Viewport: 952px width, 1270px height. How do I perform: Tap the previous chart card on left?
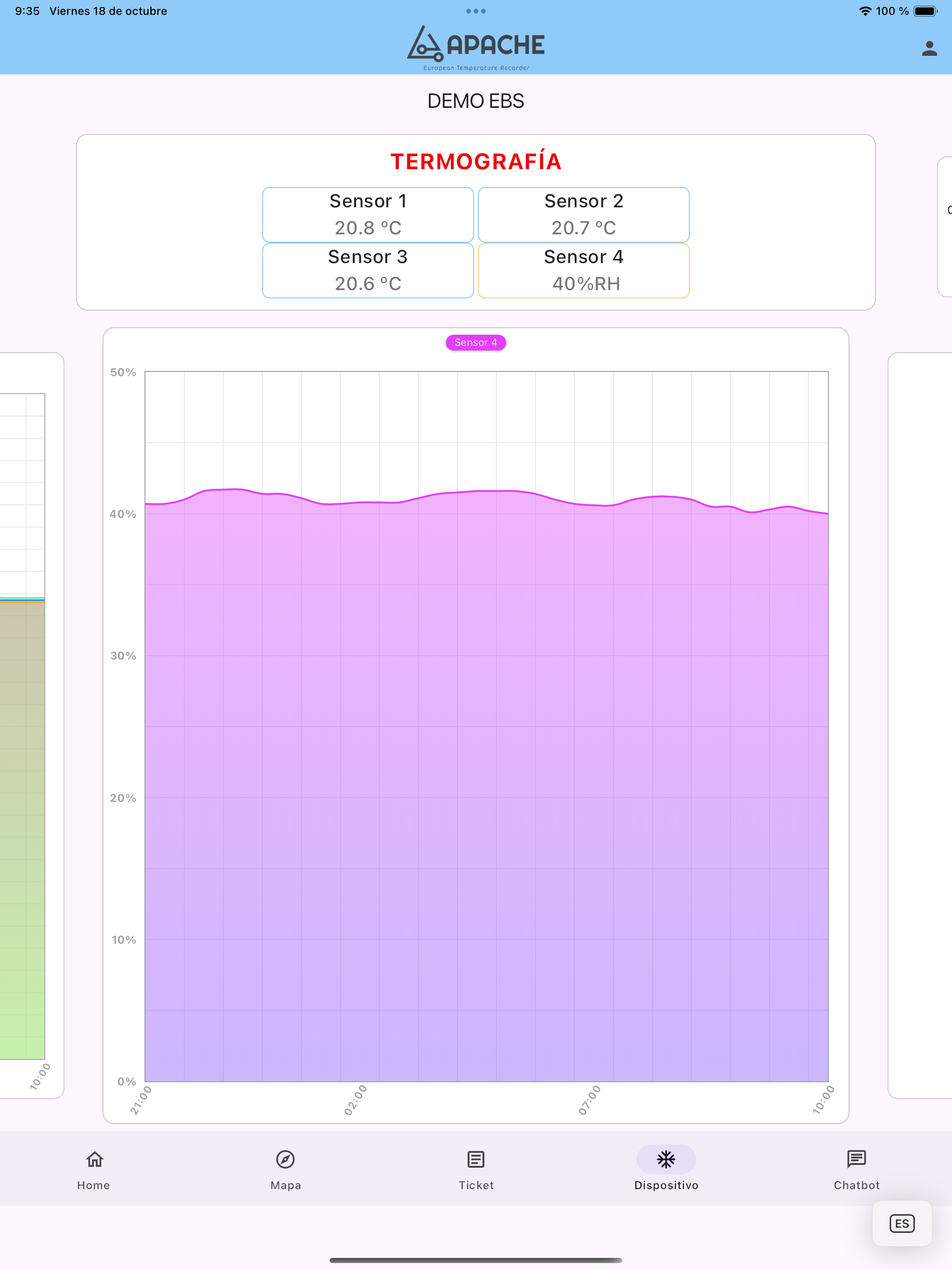click(x=32, y=725)
